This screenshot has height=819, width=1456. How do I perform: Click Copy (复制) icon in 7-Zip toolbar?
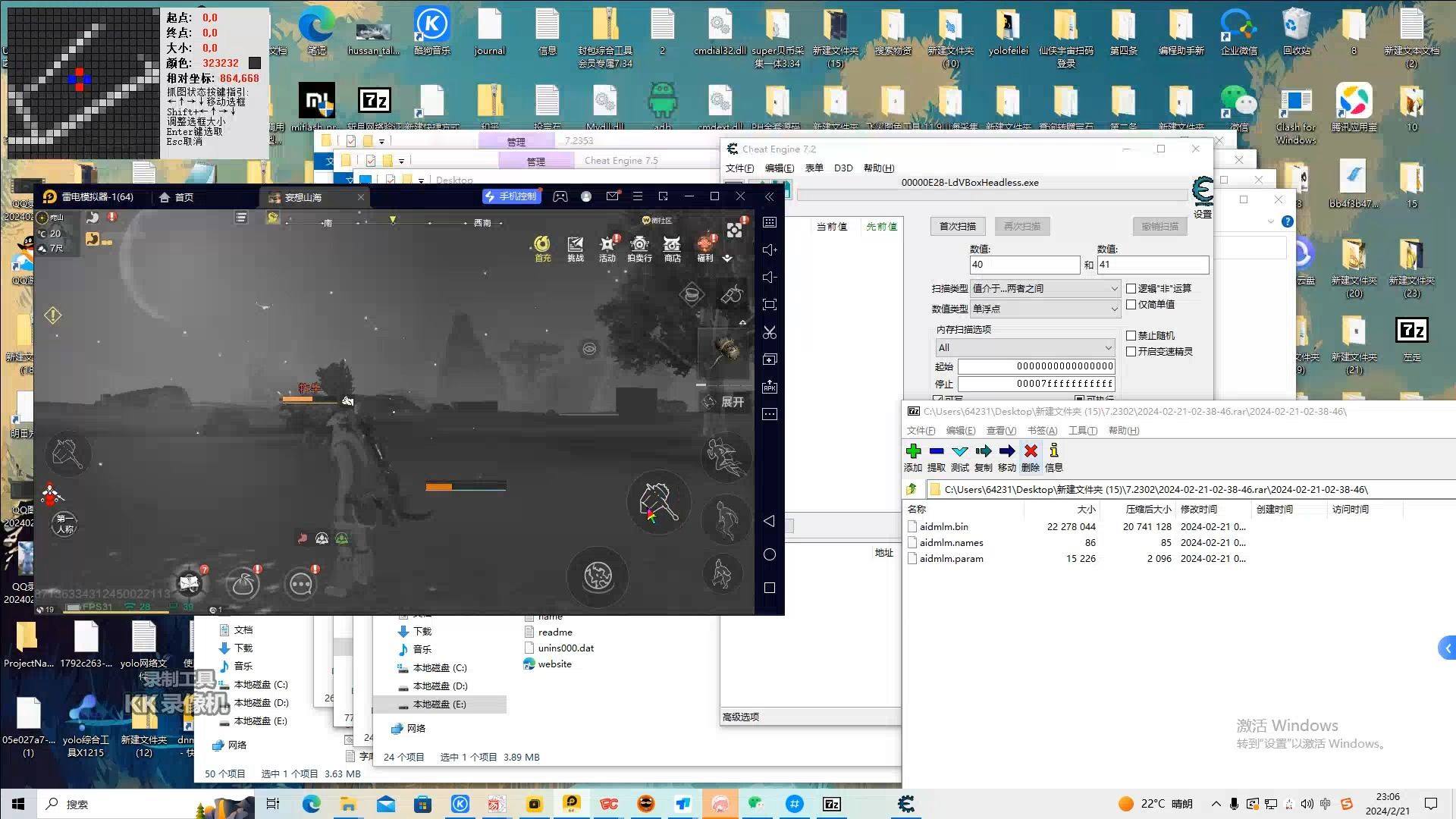pyautogui.click(x=984, y=451)
